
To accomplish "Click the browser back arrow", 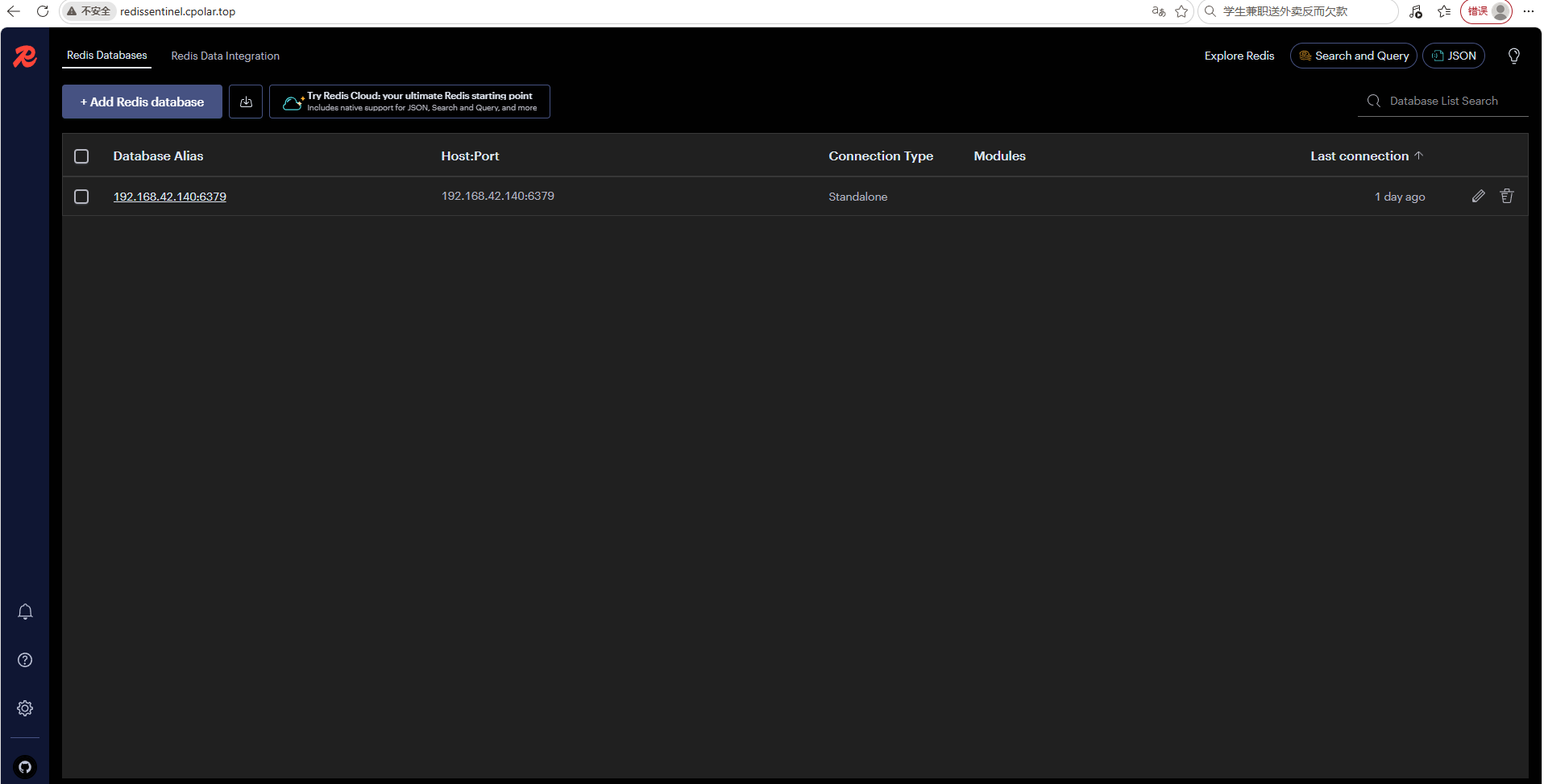I will pos(14,11).
